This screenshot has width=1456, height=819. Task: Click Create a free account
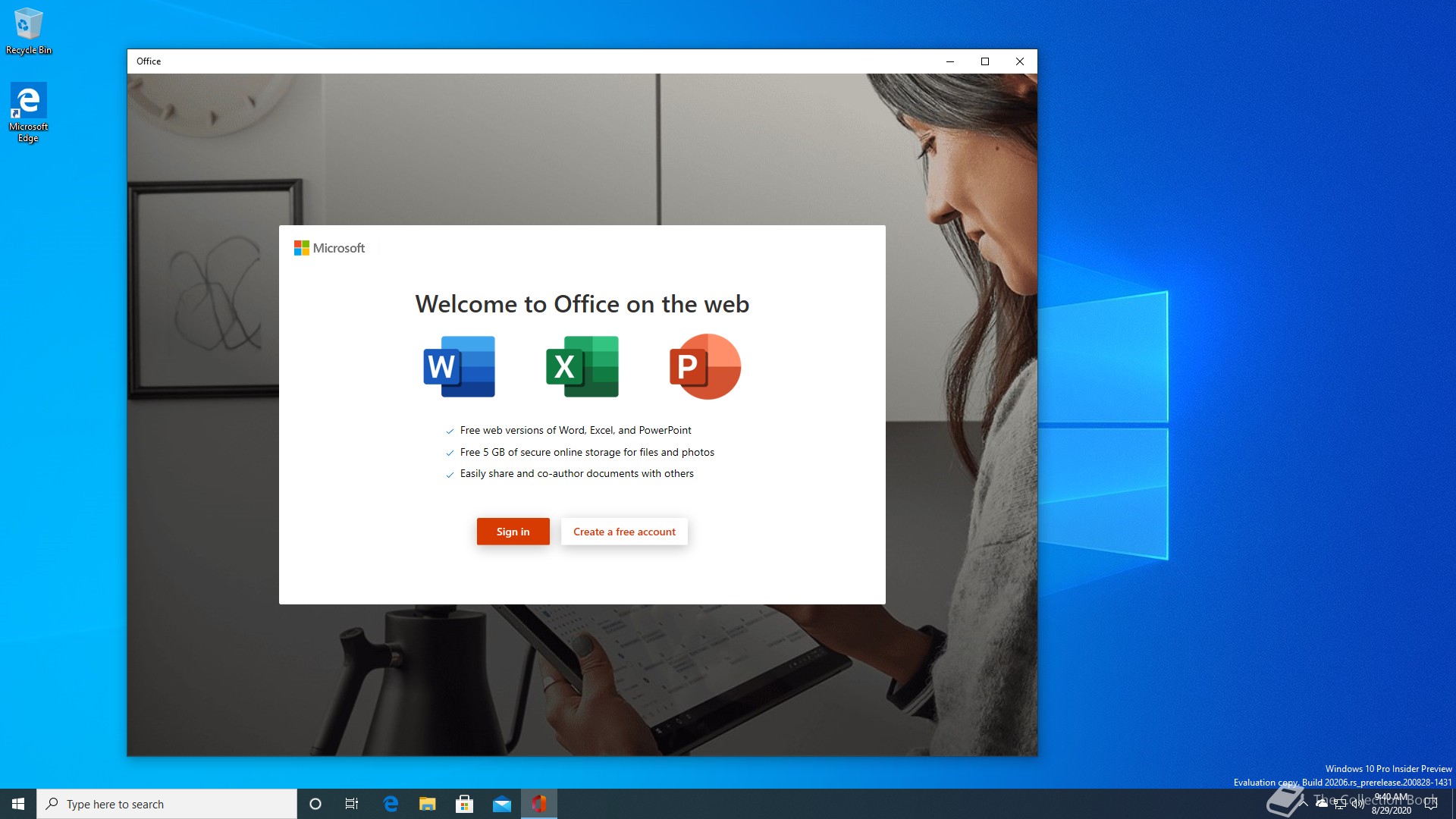624,532
